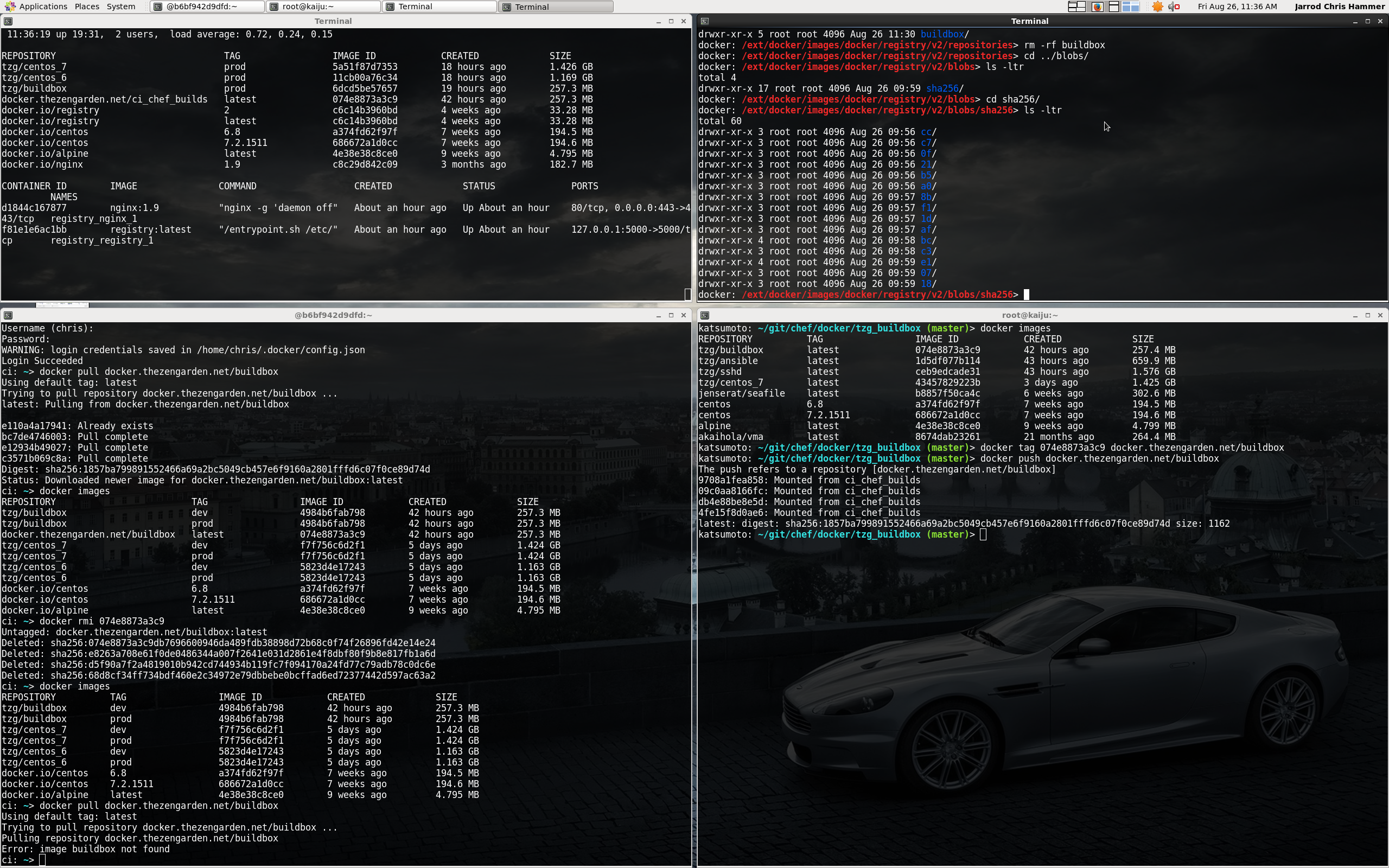This screenshot has width=1389, height=868.
Task: Maximize the top-left Terminal window
Action: point(671,21)
